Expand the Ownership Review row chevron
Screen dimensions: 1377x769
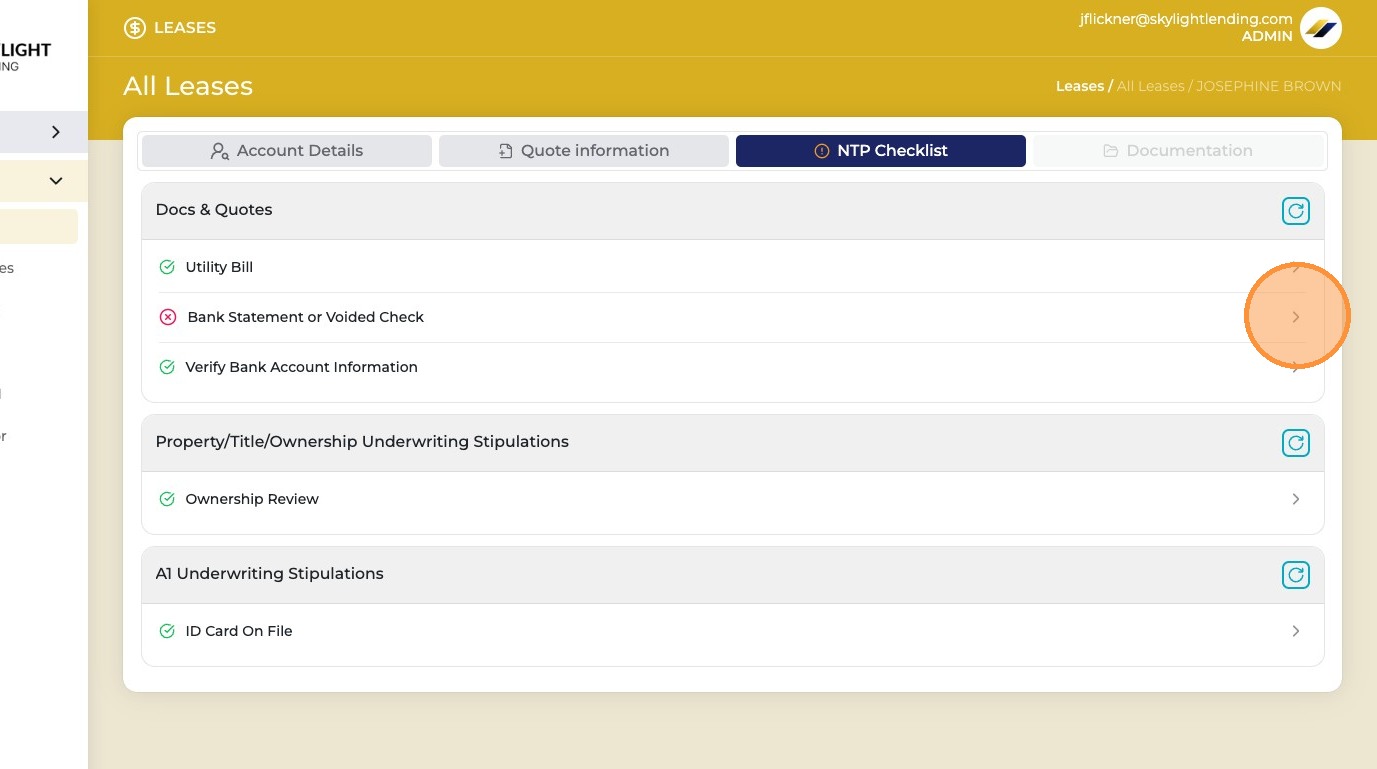tap(1296, 499)
